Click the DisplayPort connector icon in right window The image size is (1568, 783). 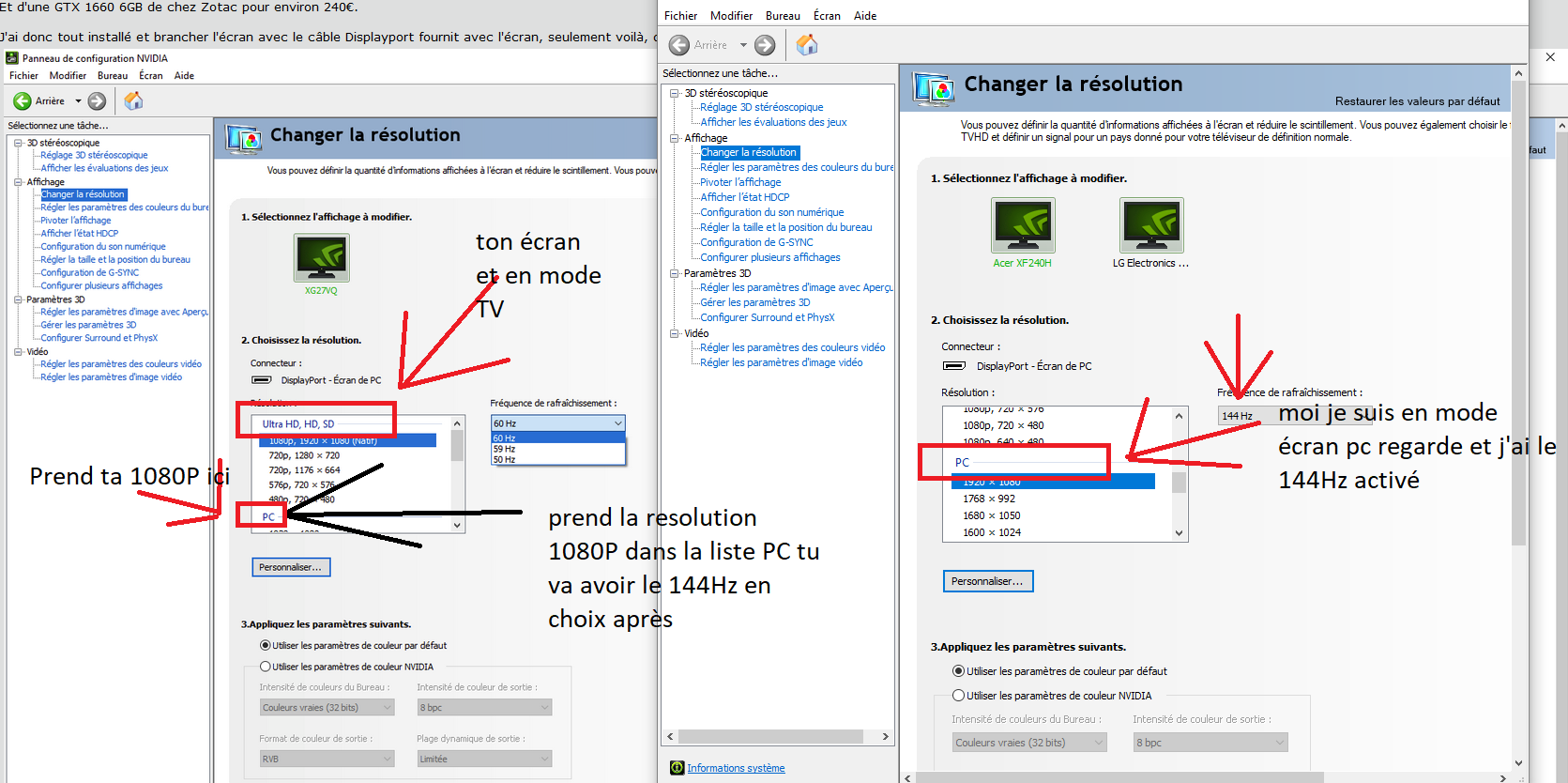click(954, 366)
